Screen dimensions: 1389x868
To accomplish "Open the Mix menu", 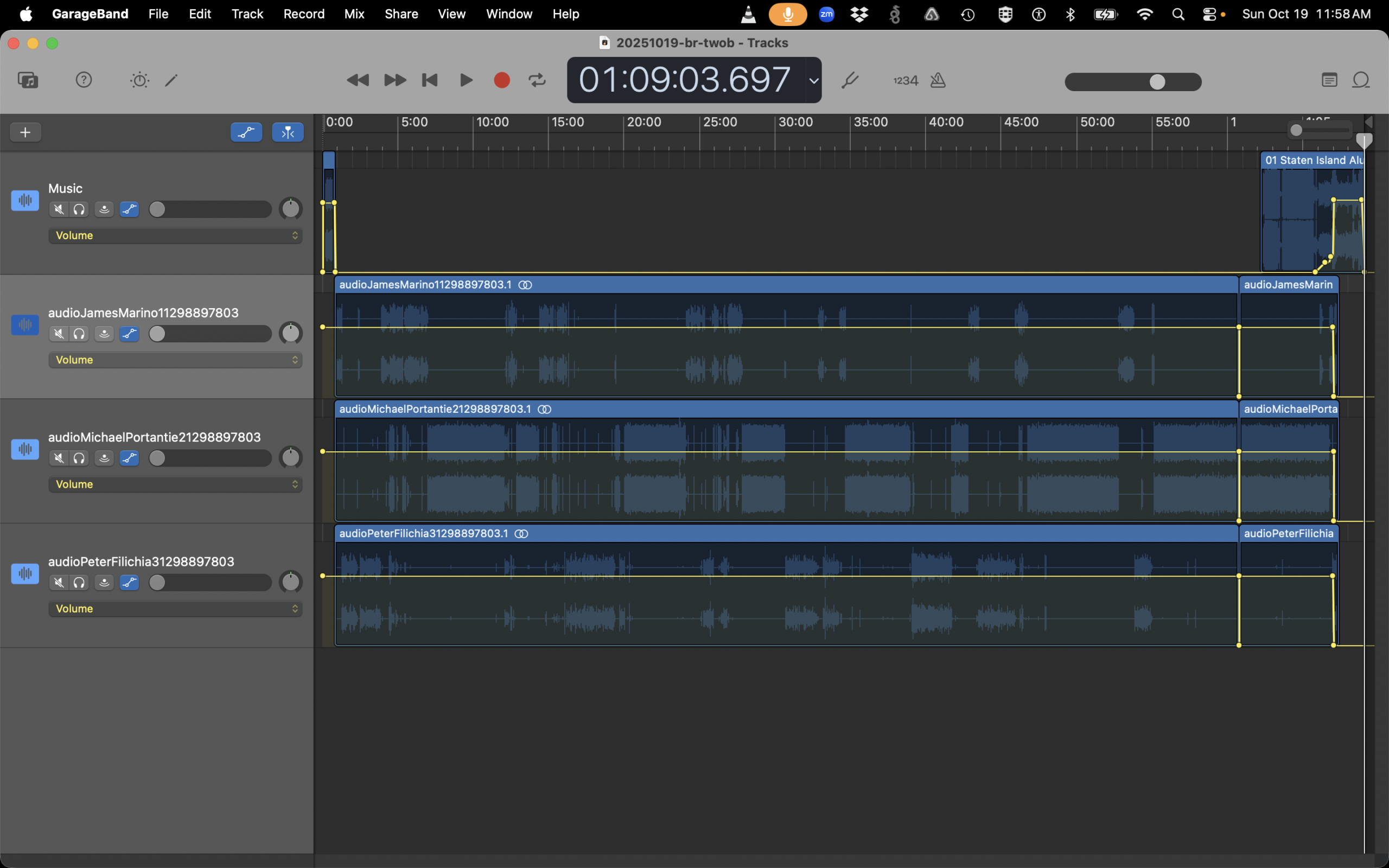I will pyautogui.click(x=354, y=14).
